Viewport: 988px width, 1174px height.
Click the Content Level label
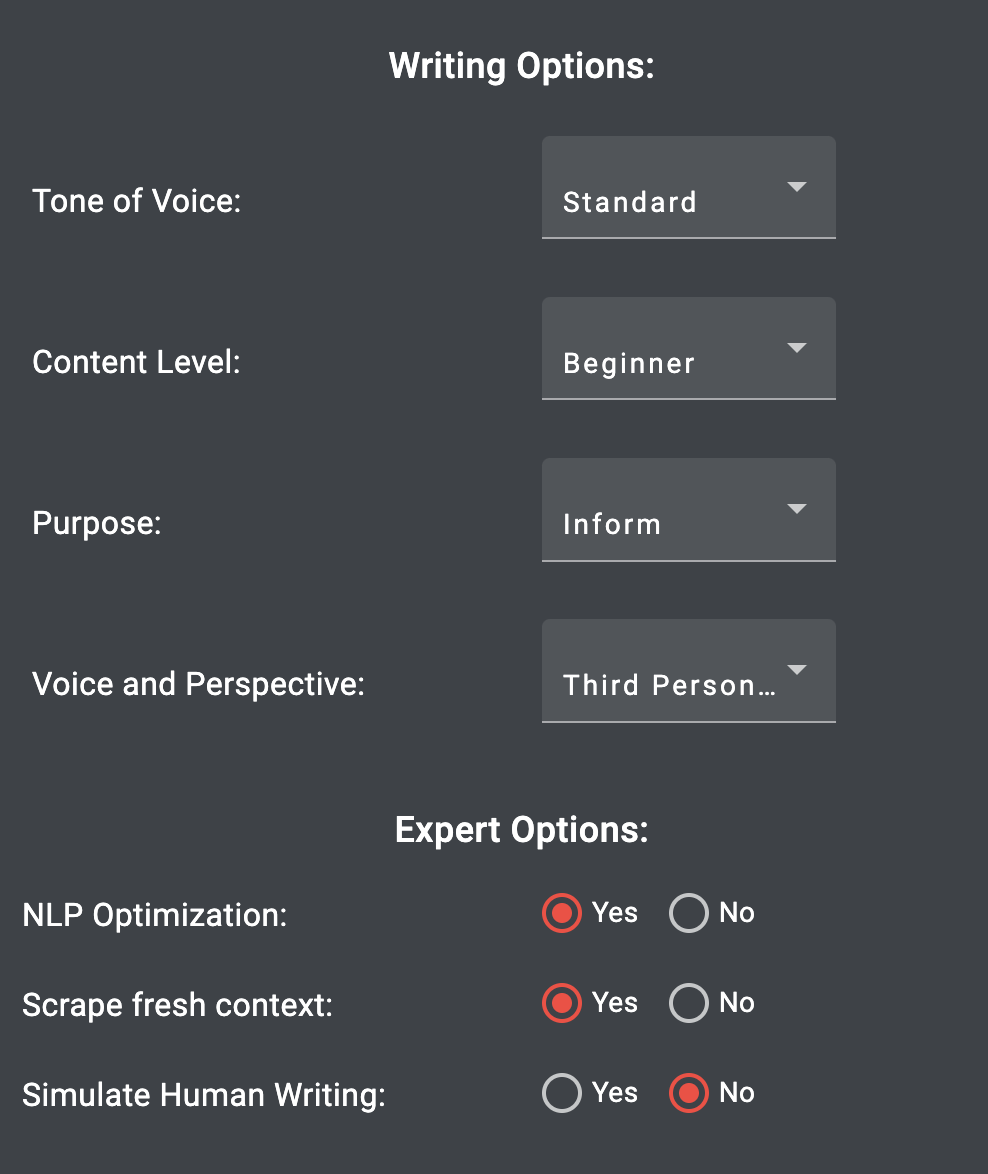136,362
